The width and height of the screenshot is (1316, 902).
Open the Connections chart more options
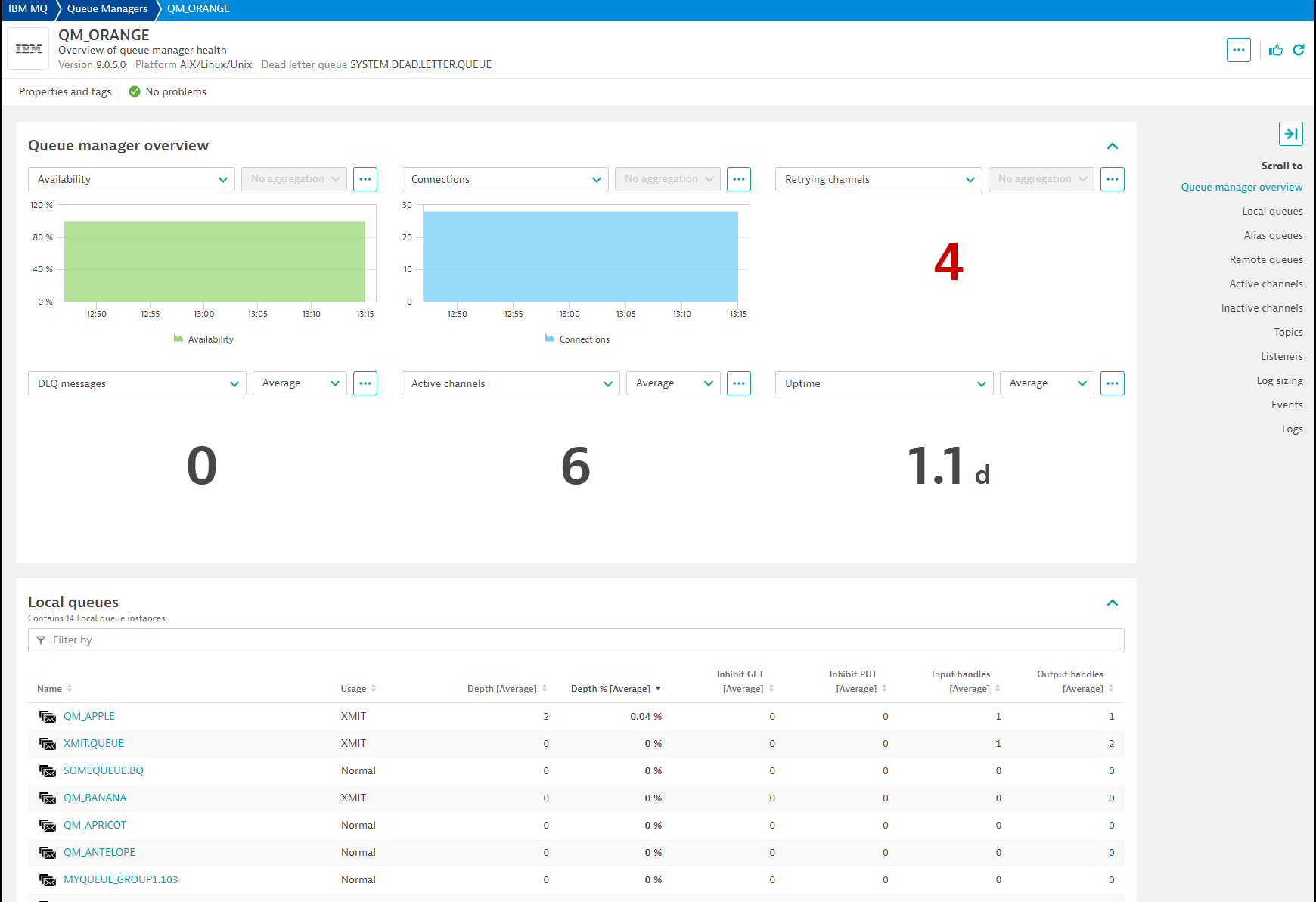click(x=738, y=179)
